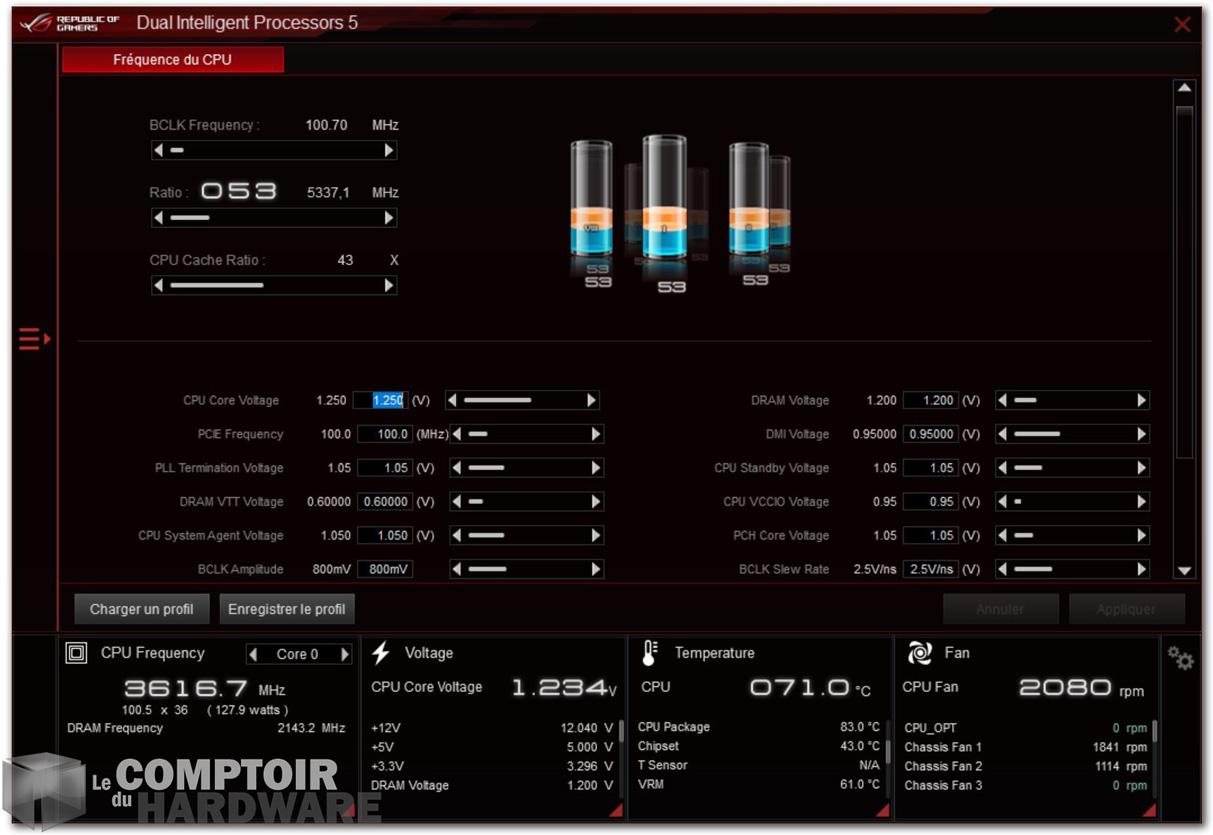Increase BCLK Frequency with right arrow
Screen dimensions: 1213x835
pos(389,151)
